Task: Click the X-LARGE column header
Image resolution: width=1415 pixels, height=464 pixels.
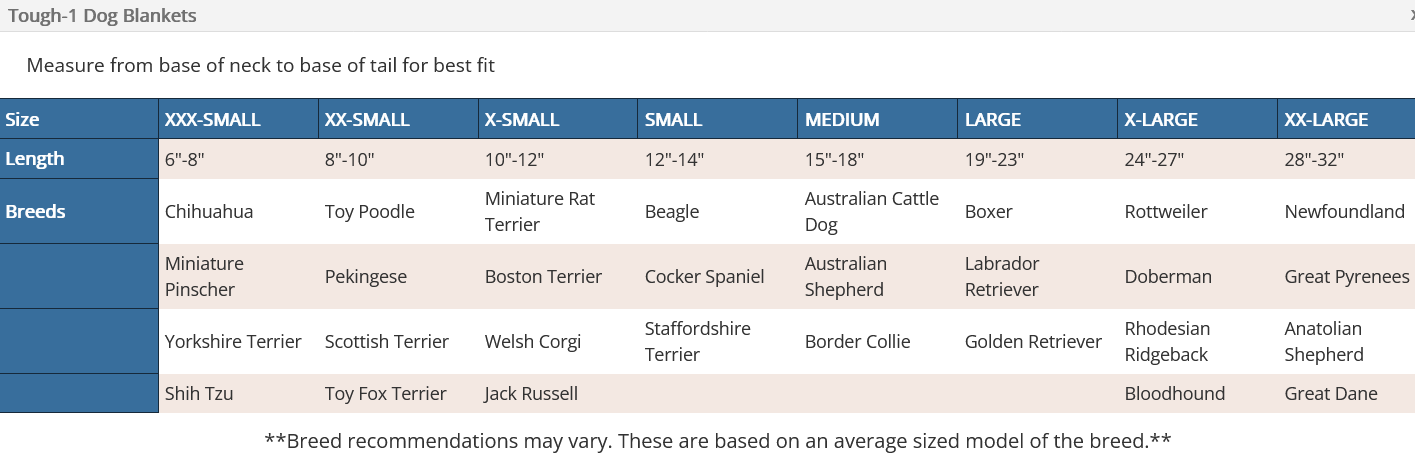Action: pyautogui.click(x=1198, y=119)
